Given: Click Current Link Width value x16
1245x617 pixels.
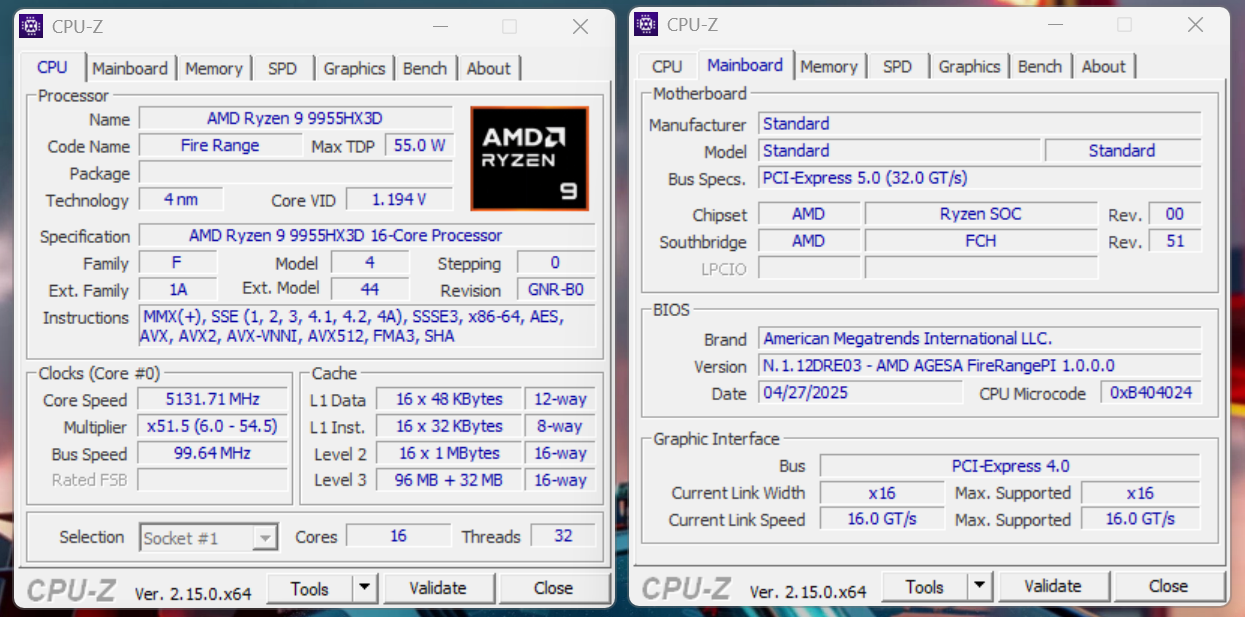Looking at the screenshot, I should click(x=882, y=493).
